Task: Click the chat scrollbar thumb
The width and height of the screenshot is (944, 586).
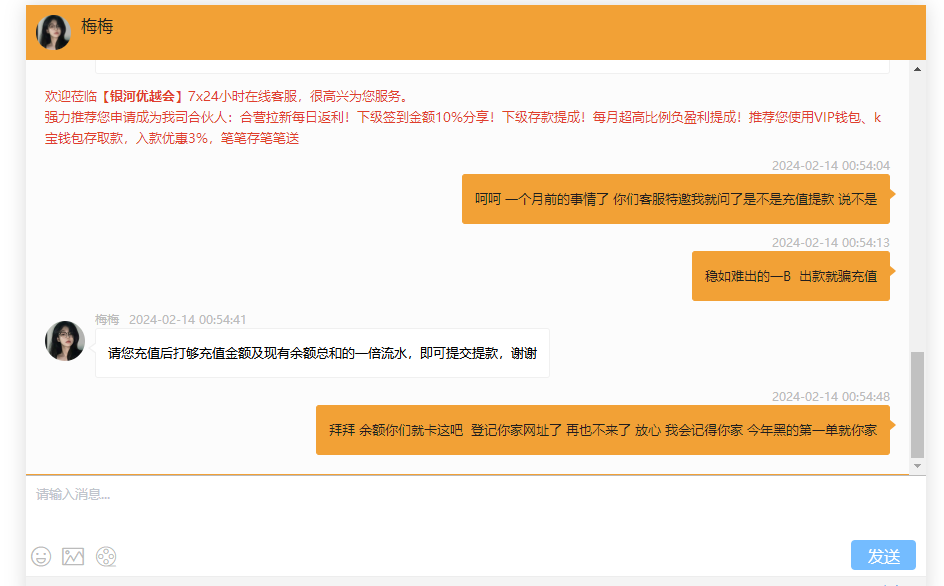Action: [x=917, y=403]
